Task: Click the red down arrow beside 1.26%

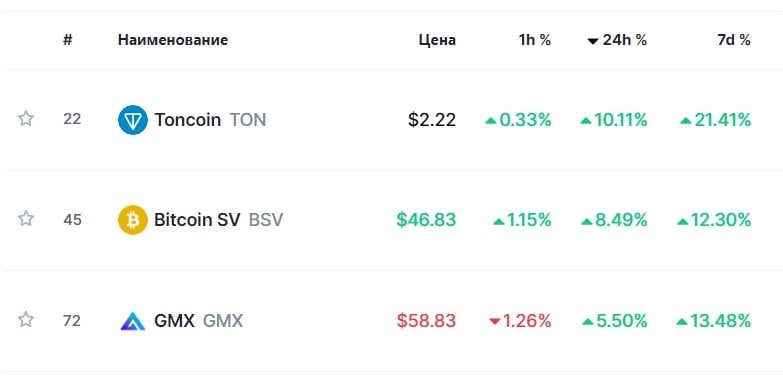Action: [495, 321]
